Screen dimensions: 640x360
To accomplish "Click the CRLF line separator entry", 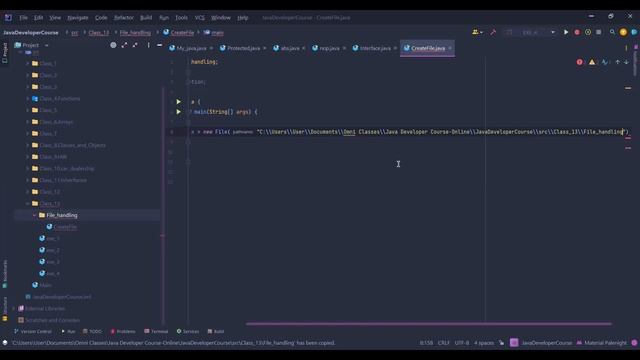I will pyautogui.click(x=443, y=343).
